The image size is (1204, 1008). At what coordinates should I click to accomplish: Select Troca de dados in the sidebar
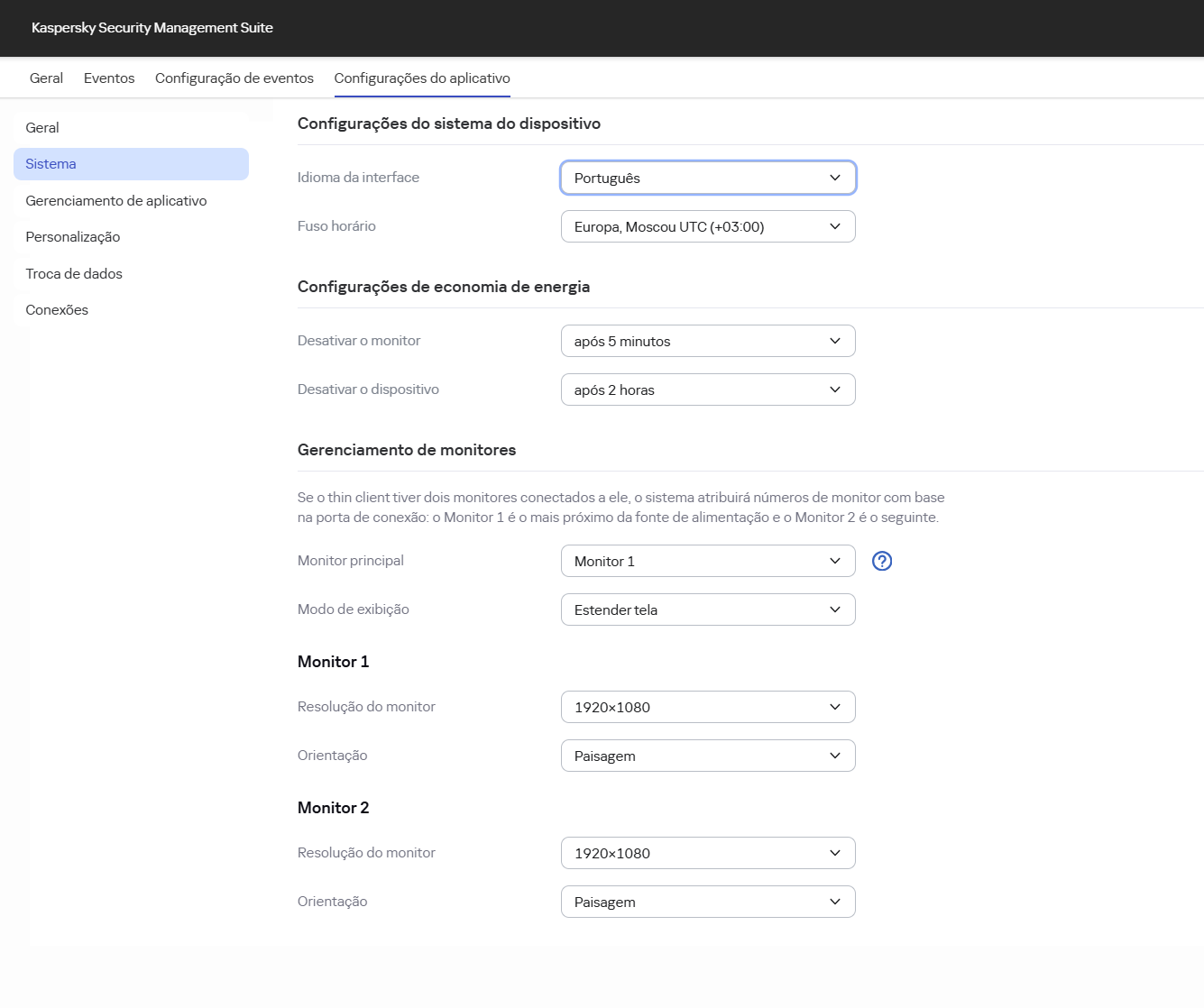[74, 273]
